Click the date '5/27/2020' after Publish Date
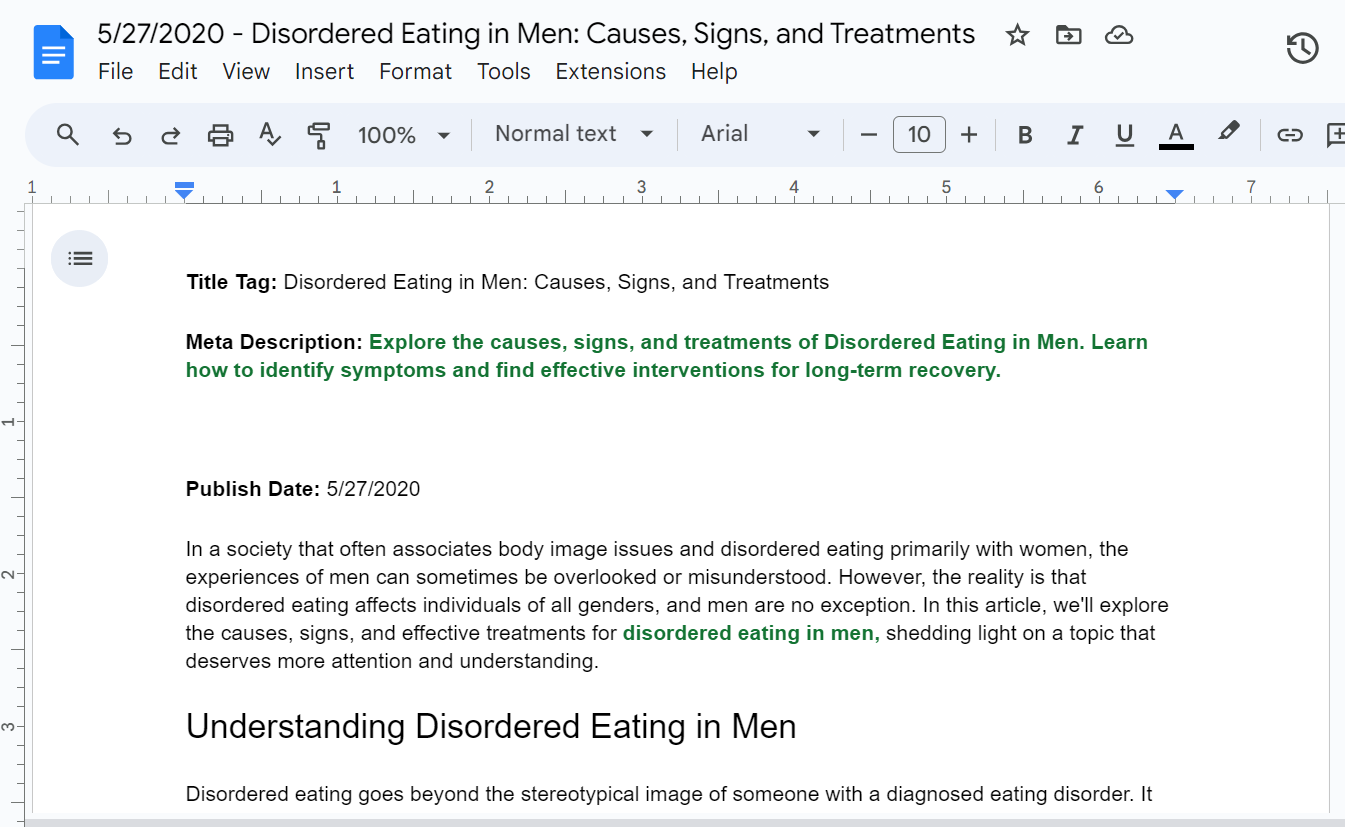Image resolution: width=1345 pixels, height=827 pixels. (x=373, y=489)
